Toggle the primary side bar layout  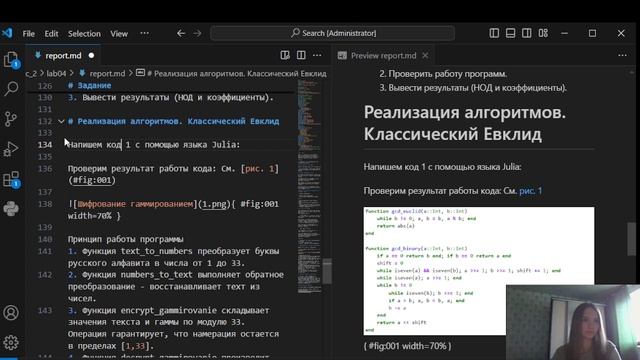pyautogui.click(x=494, y=33)
